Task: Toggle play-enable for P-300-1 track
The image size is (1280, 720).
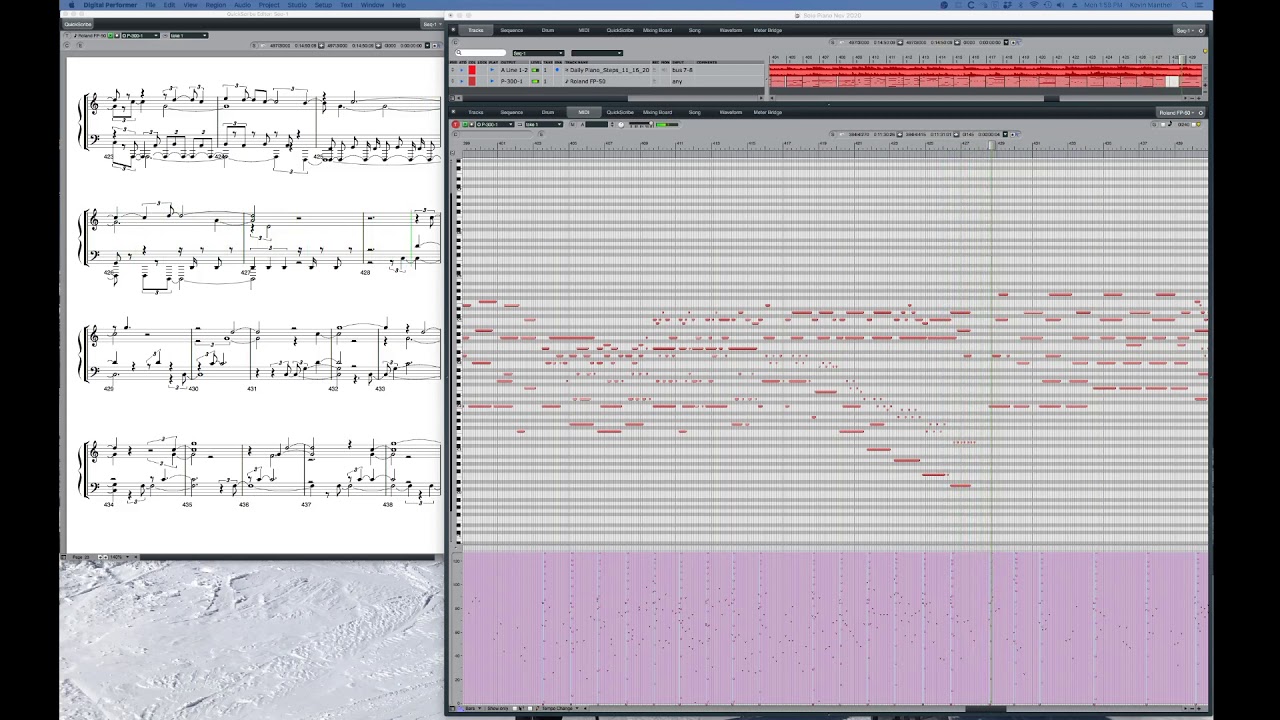Action: point(492,81)
